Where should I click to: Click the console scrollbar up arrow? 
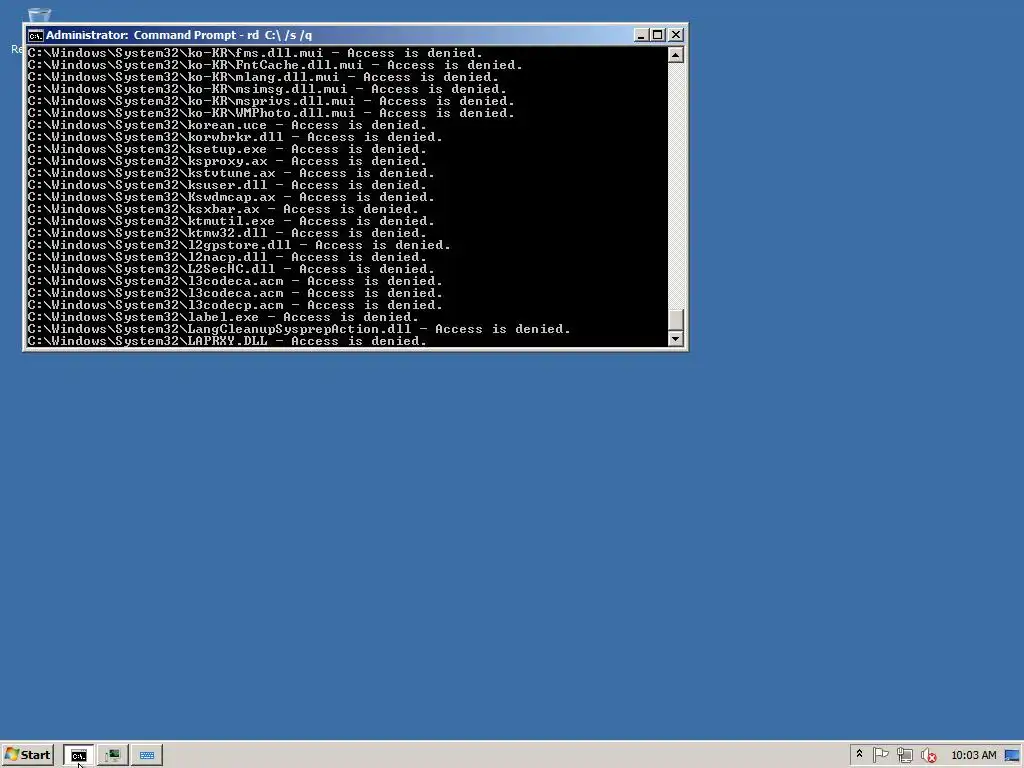tap(675, 55)
